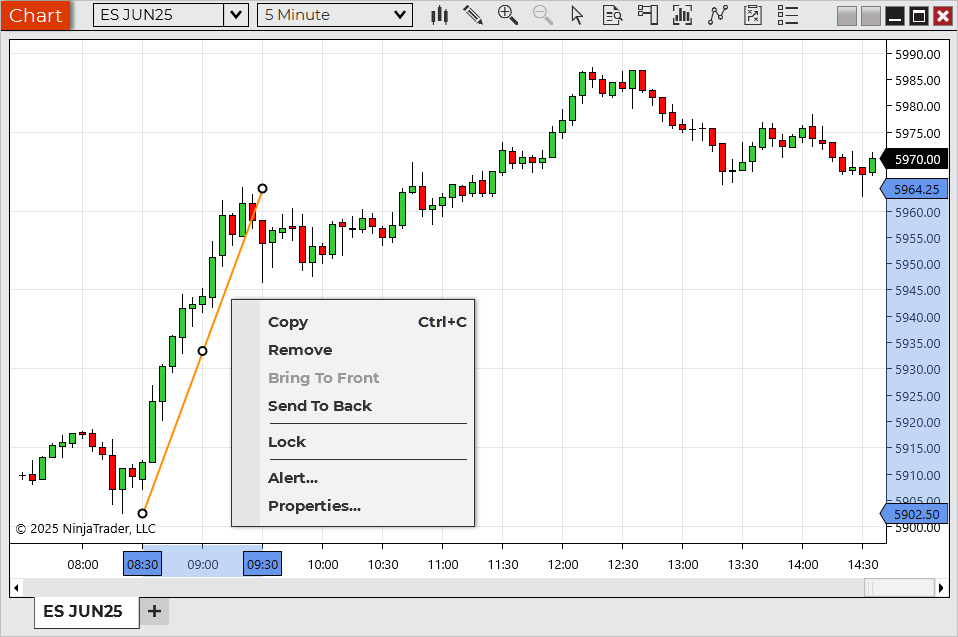This screenshot has width=958, height=637.
Task: Click Send To Back menu entry
Action: coord(319,406)
